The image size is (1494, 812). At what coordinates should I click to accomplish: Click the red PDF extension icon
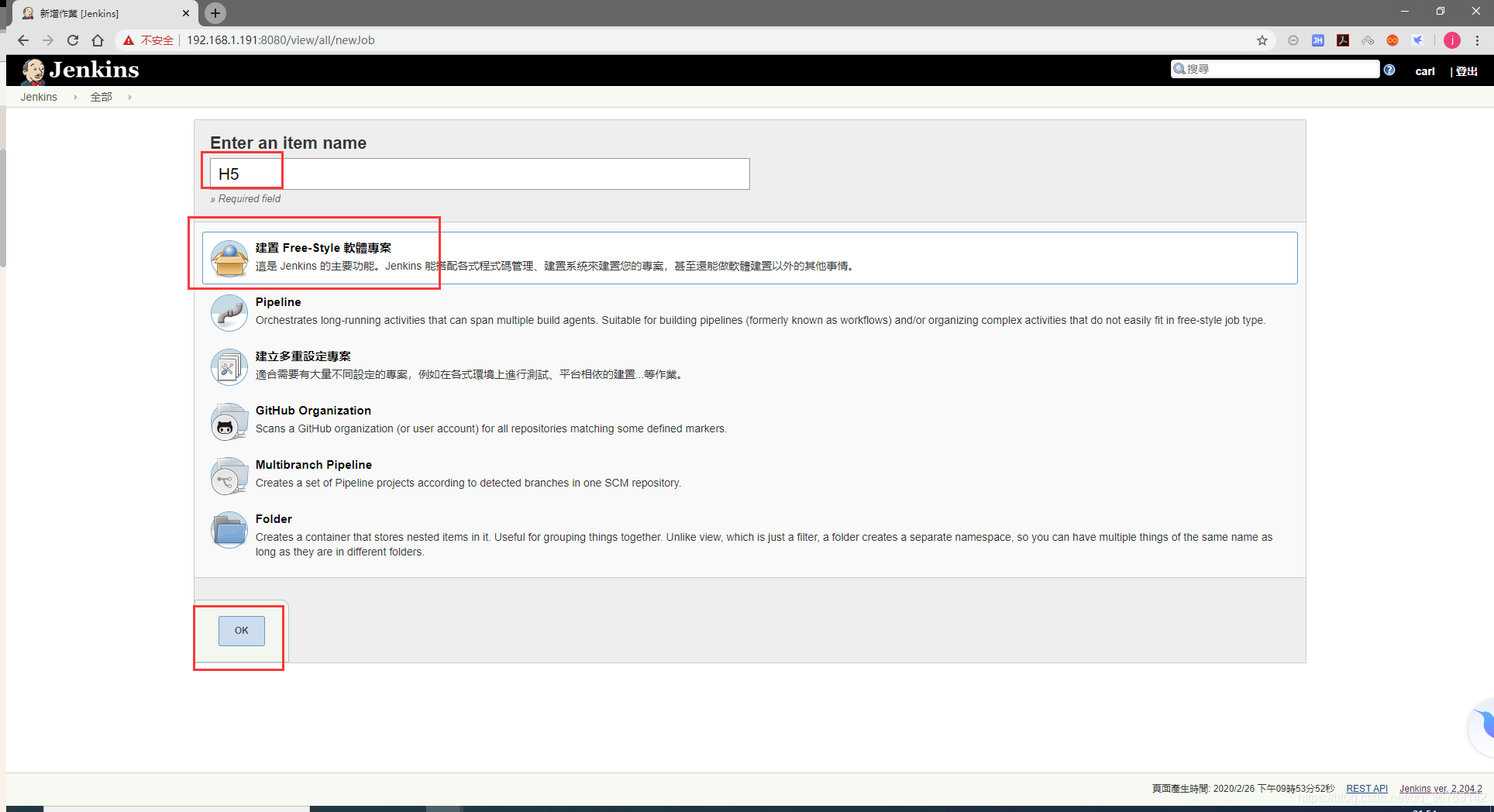click(1343, 40)
